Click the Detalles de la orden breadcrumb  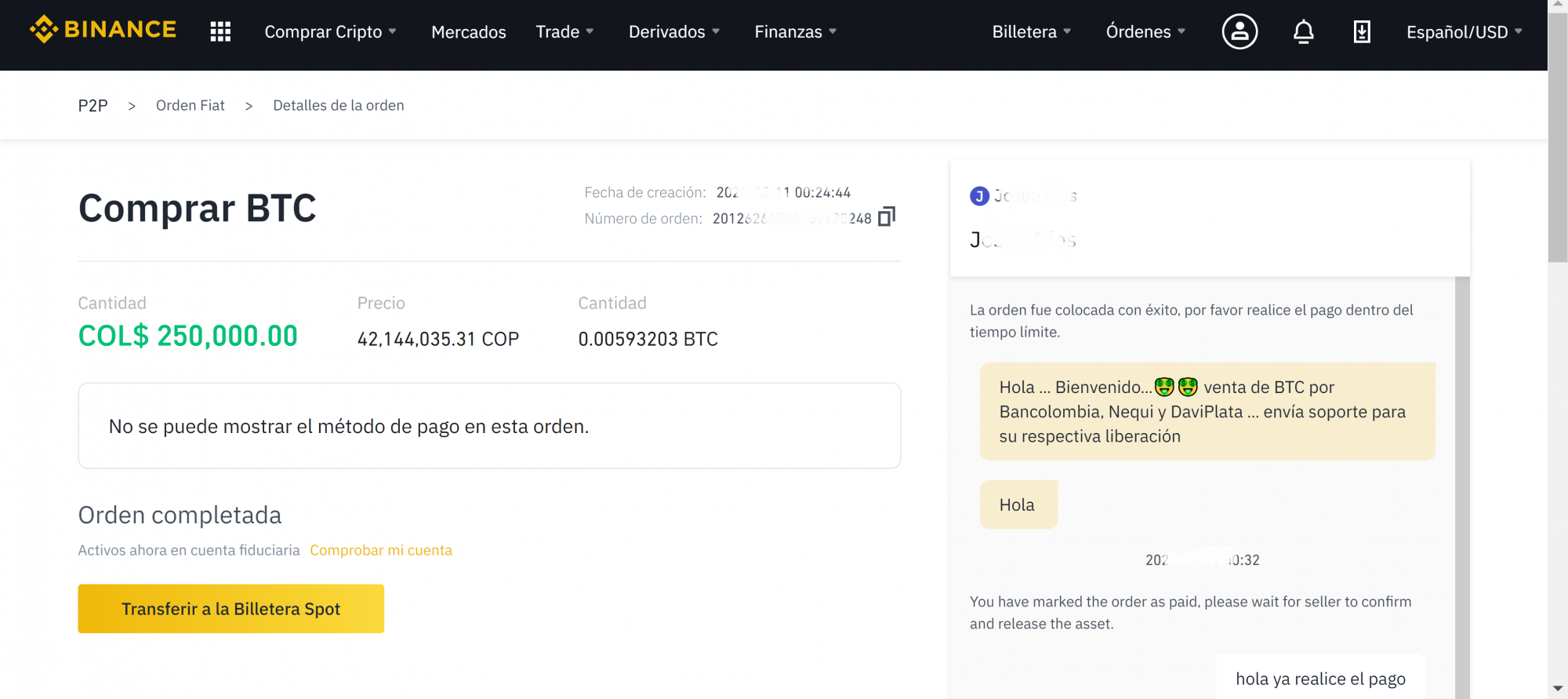click(339, 106)
